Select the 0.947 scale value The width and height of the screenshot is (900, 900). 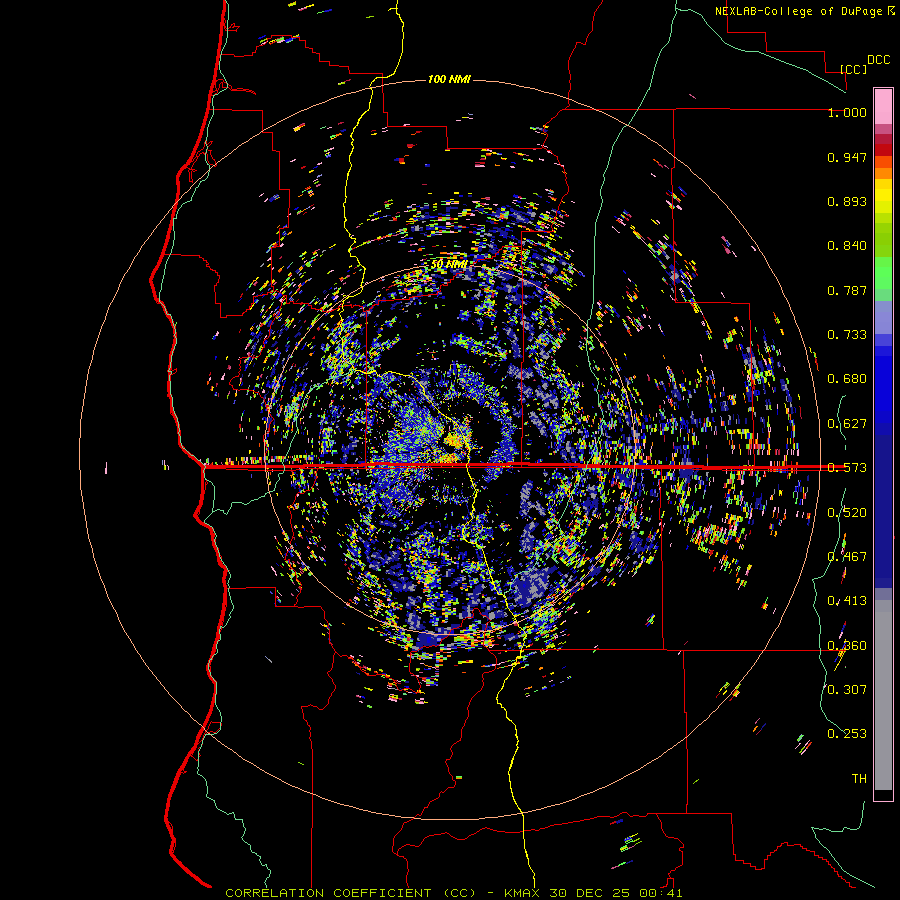[847, 157]
